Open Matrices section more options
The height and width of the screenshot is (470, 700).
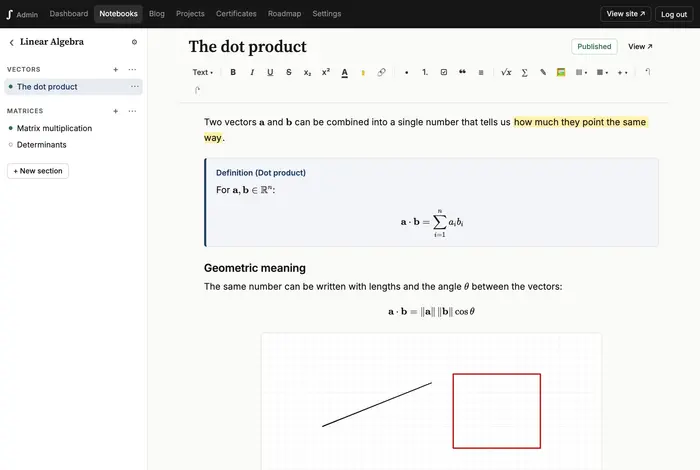pos(132,111)
